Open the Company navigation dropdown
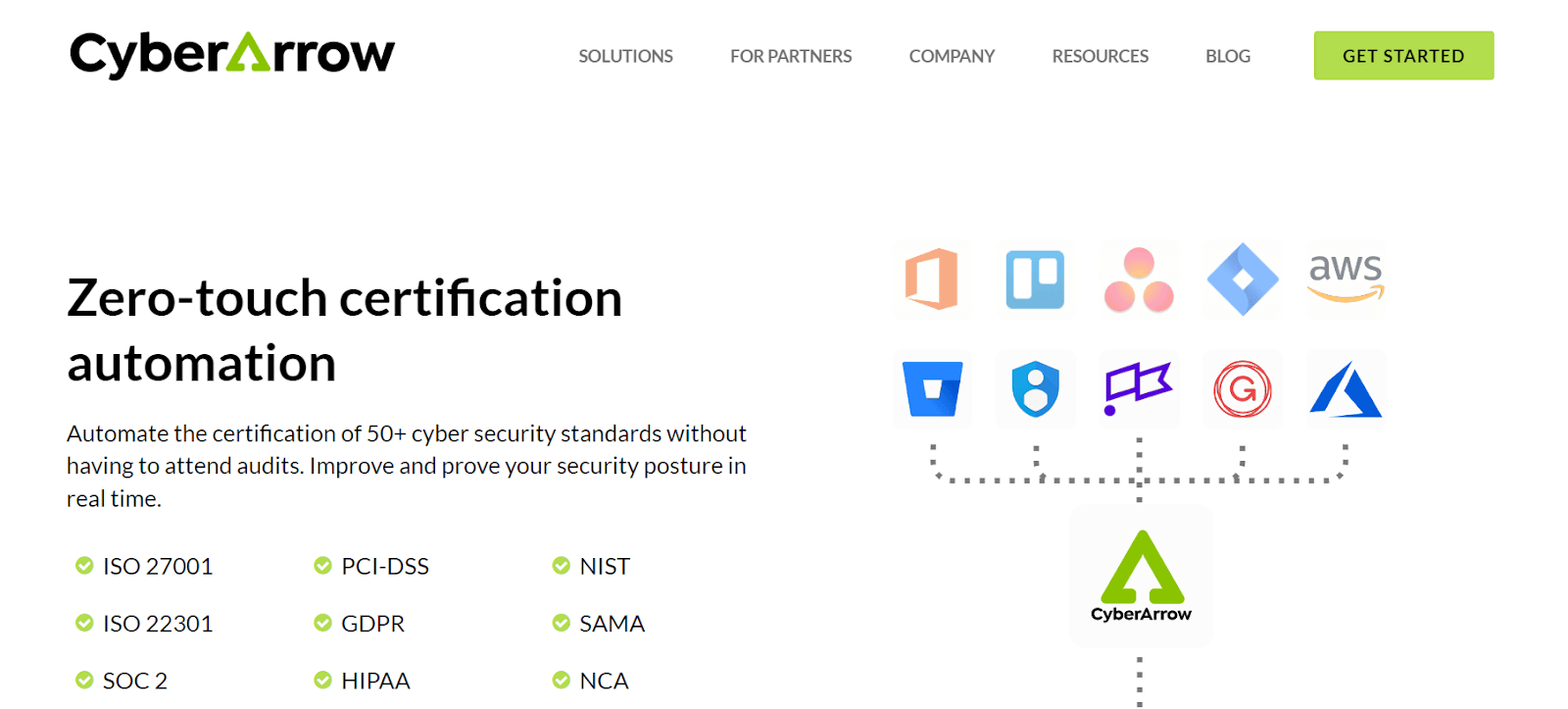Viewport: 1568px width, 709px height. (952, 56)
